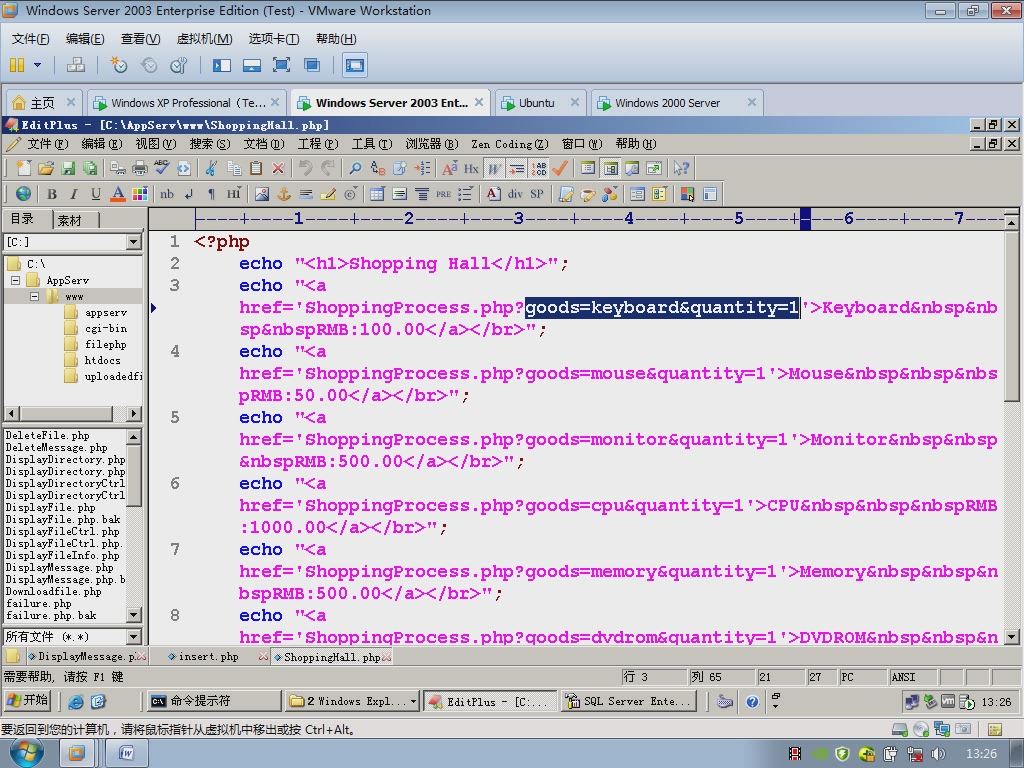Save the current file with floppy icon
Screen dimensions: 1024x768
(x=68, y=168)
